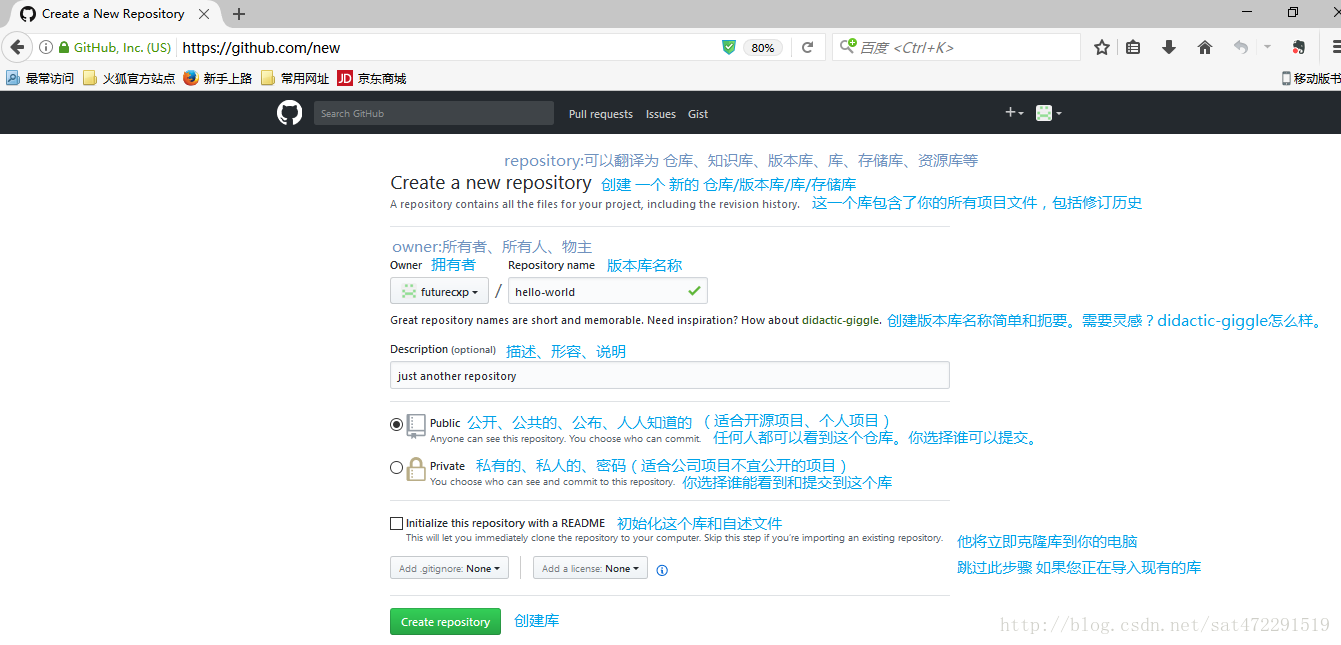
Task: Click the info icon next to license dropdown
Action: click(x=662, y=570)
